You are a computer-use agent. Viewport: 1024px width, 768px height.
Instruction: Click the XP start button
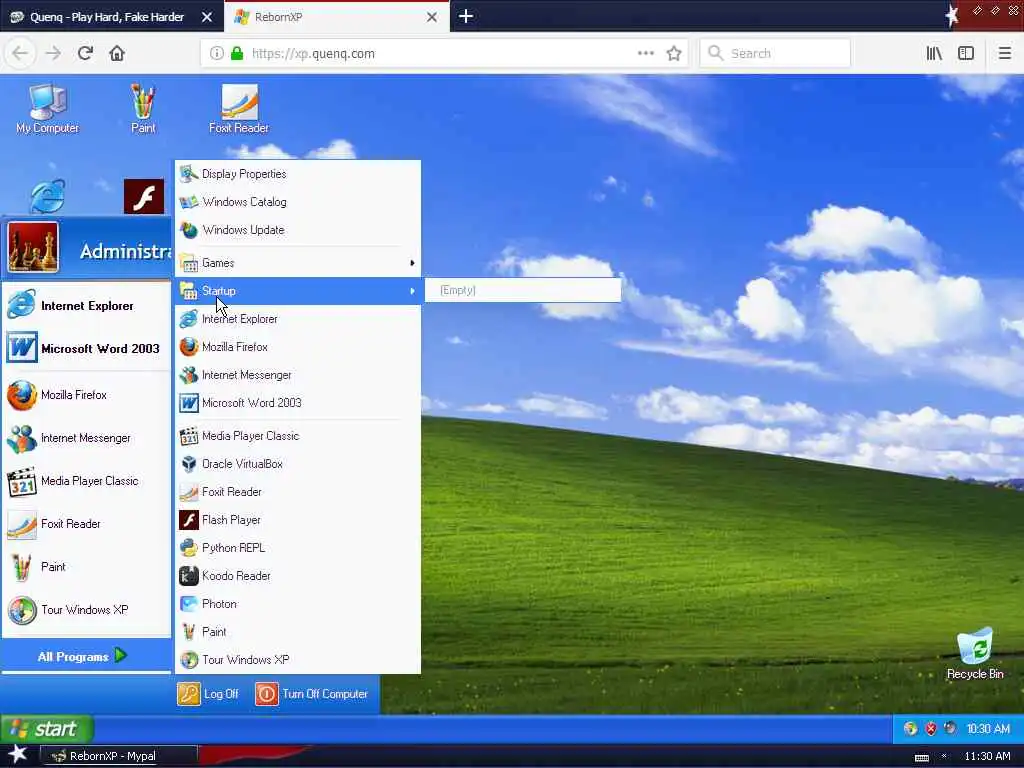(47, 729)
